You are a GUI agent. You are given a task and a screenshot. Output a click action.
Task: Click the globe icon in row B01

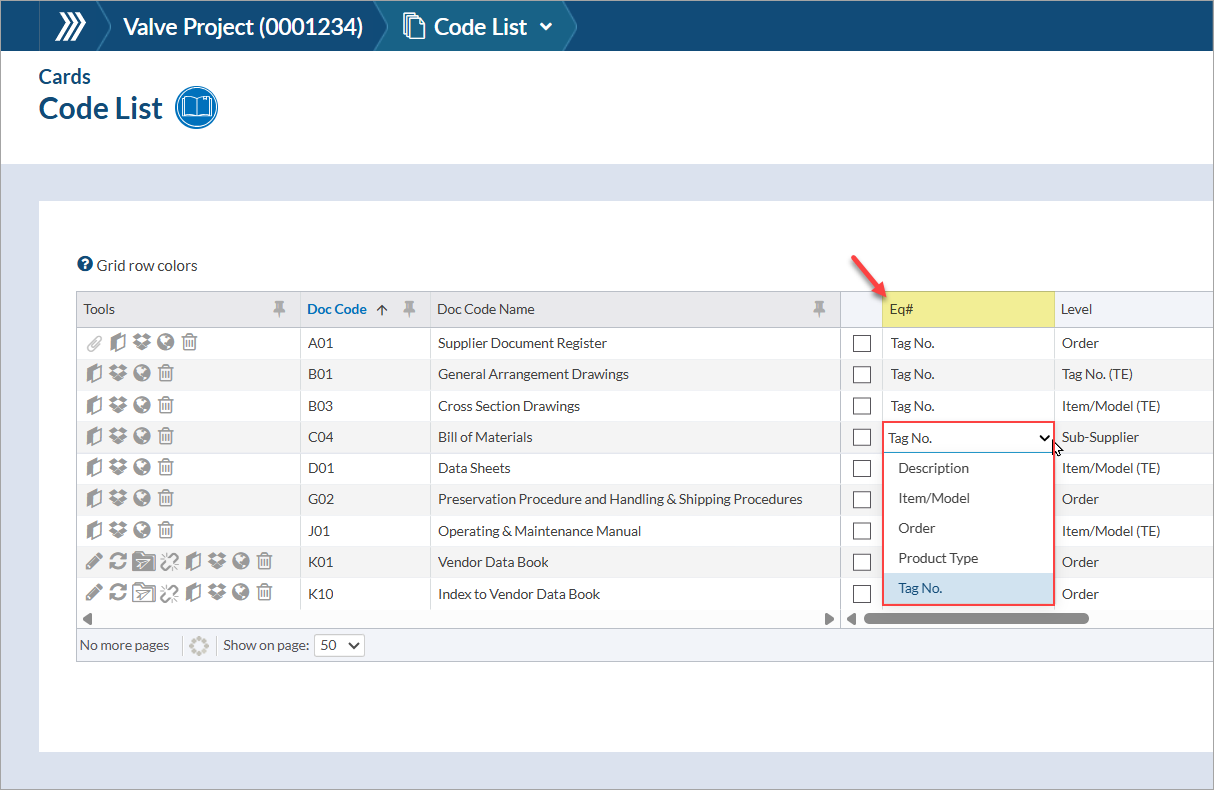pyautogui.click(x=142, y=374)
